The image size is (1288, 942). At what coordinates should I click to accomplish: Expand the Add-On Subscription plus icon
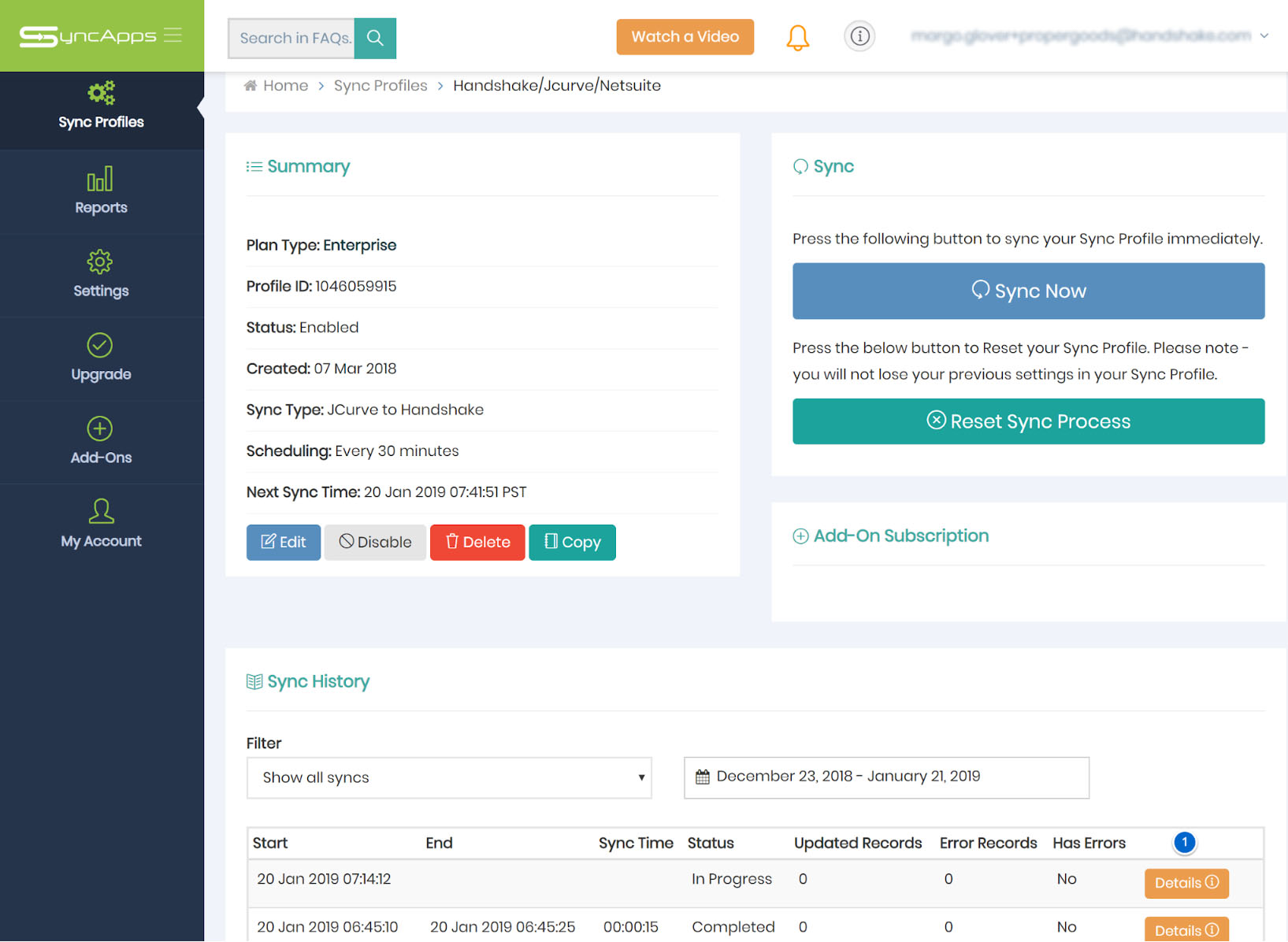point(800,536)
